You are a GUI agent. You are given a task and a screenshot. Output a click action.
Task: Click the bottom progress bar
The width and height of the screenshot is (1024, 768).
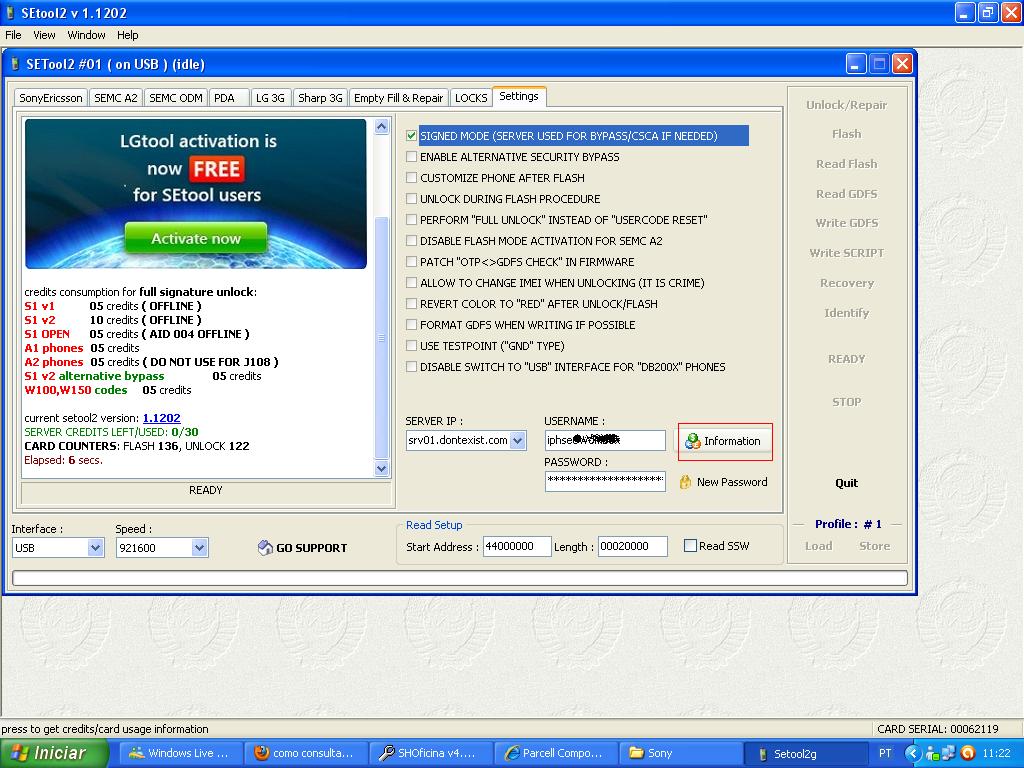pyautogui.click(x=460, y=578)
